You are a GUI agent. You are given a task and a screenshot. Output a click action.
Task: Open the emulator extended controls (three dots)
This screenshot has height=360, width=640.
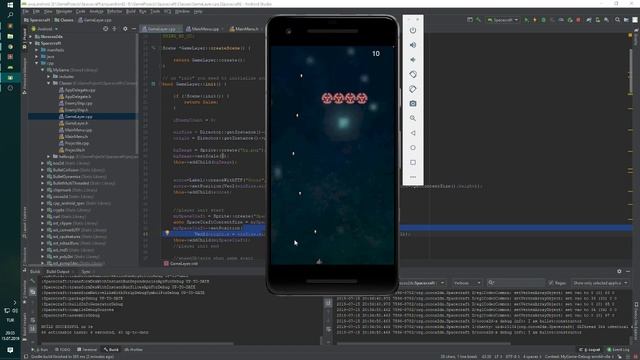(413, 177)
